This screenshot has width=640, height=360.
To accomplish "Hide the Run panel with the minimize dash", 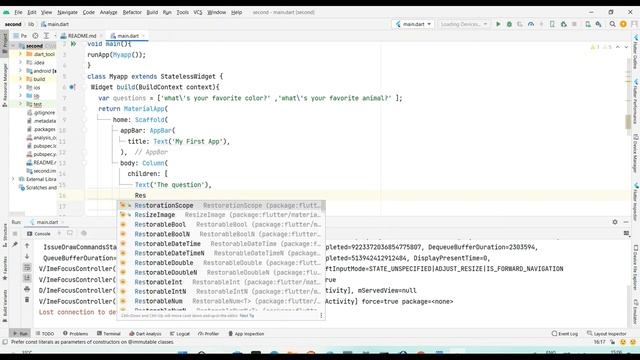I will pos(626,222).
